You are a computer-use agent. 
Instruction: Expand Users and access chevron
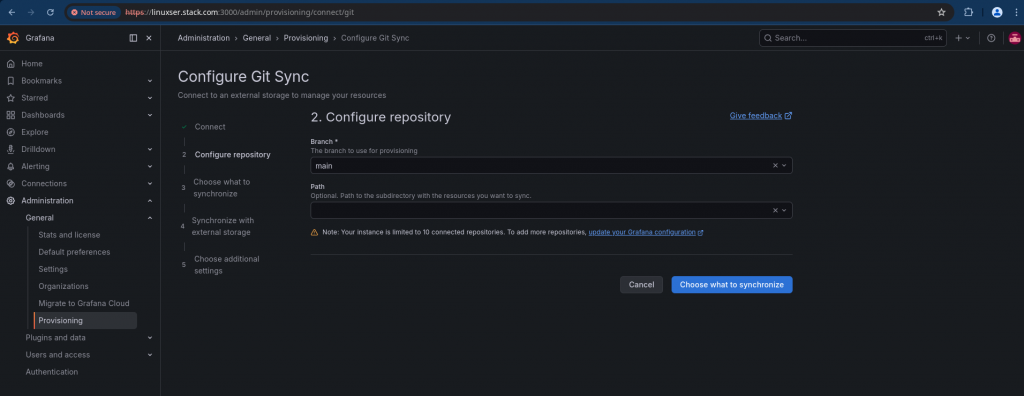(x=150, y=355)
